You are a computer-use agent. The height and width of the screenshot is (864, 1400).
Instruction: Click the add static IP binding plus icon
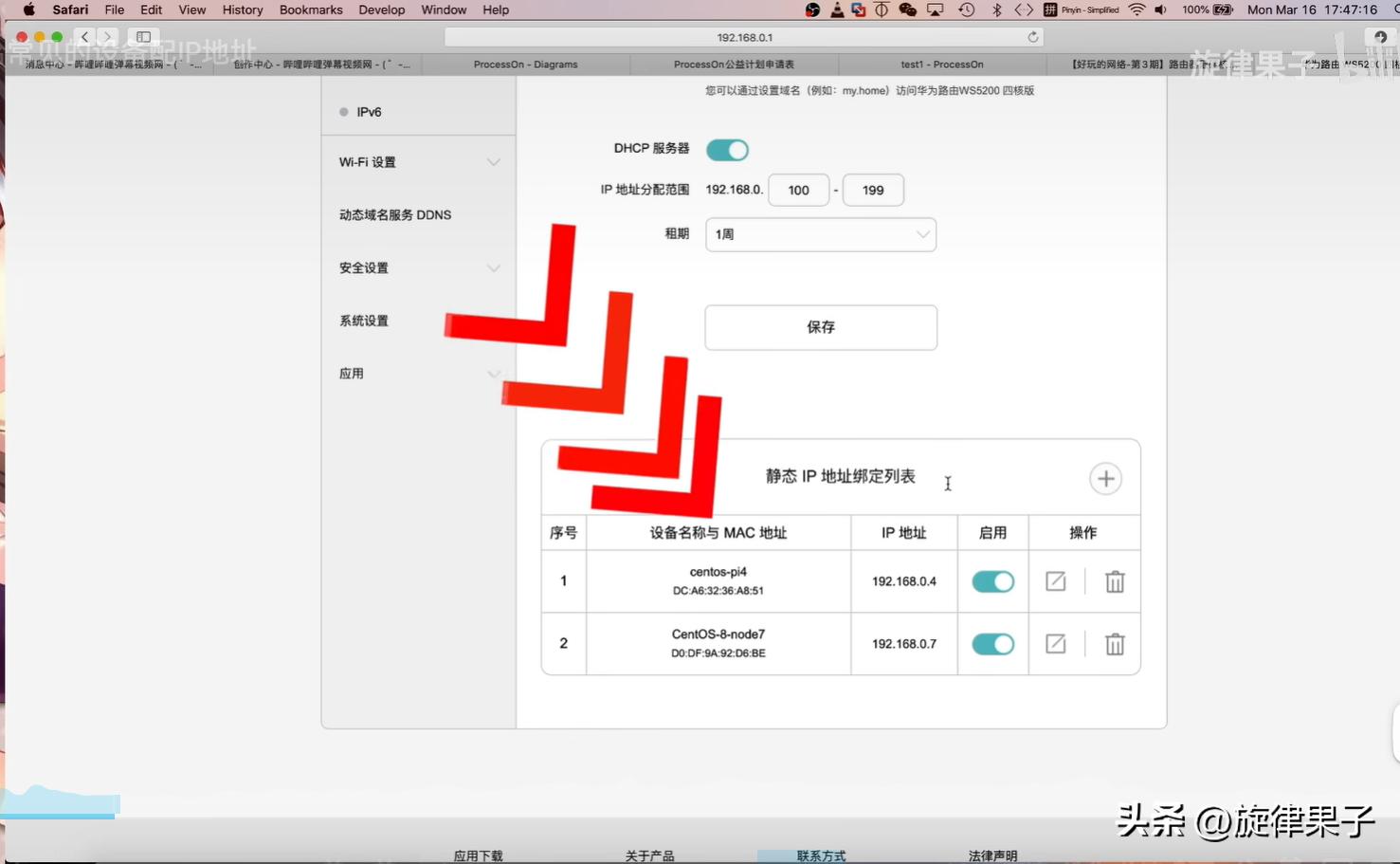(1105, 479)
